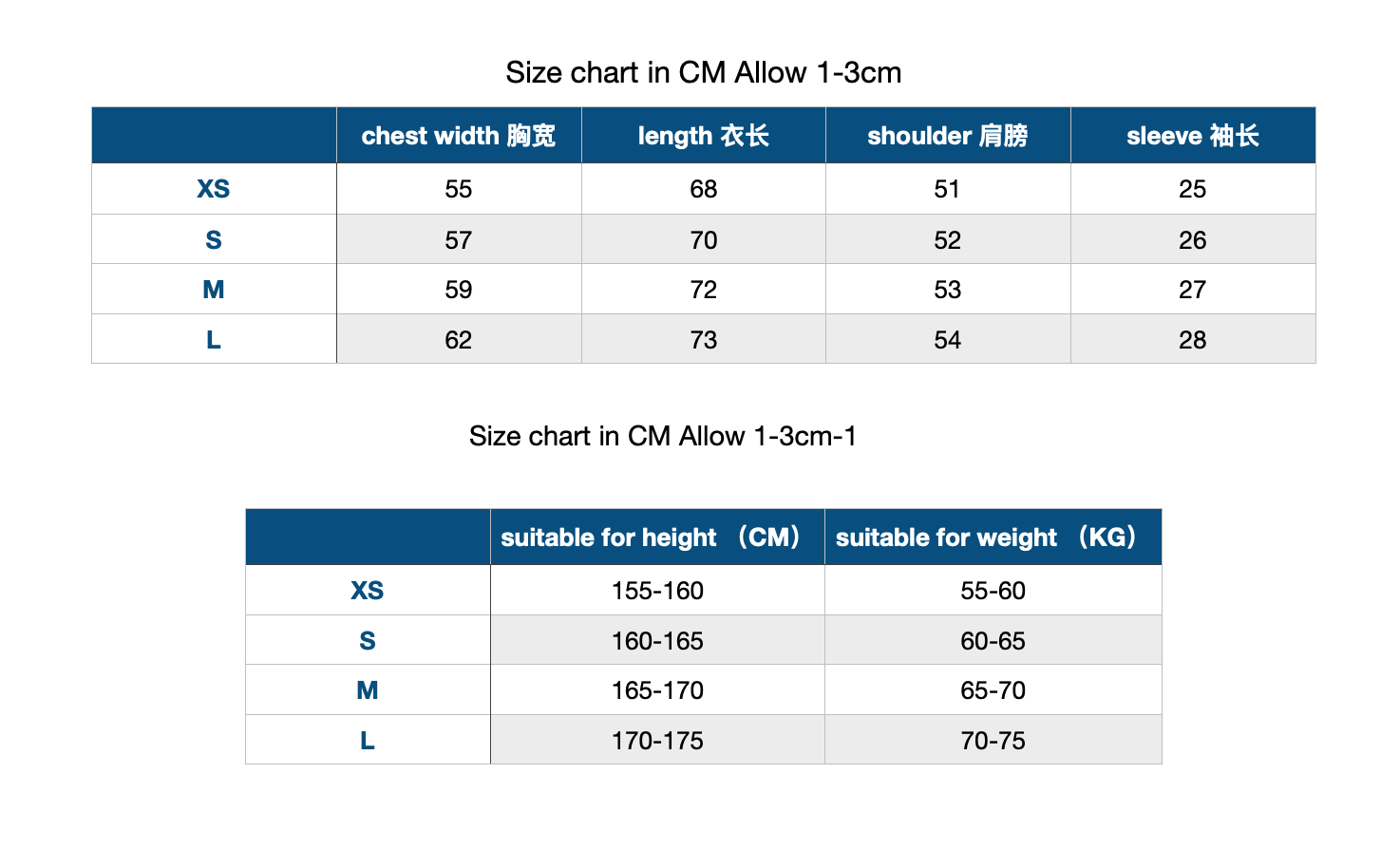
Task: Select the shoulder value 53
Action: [x=948, y=289]
